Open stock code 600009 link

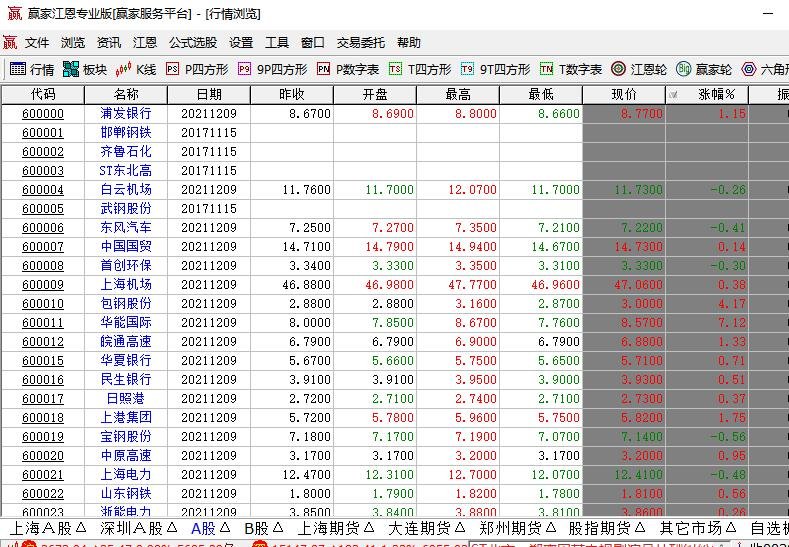click(43, 285)
